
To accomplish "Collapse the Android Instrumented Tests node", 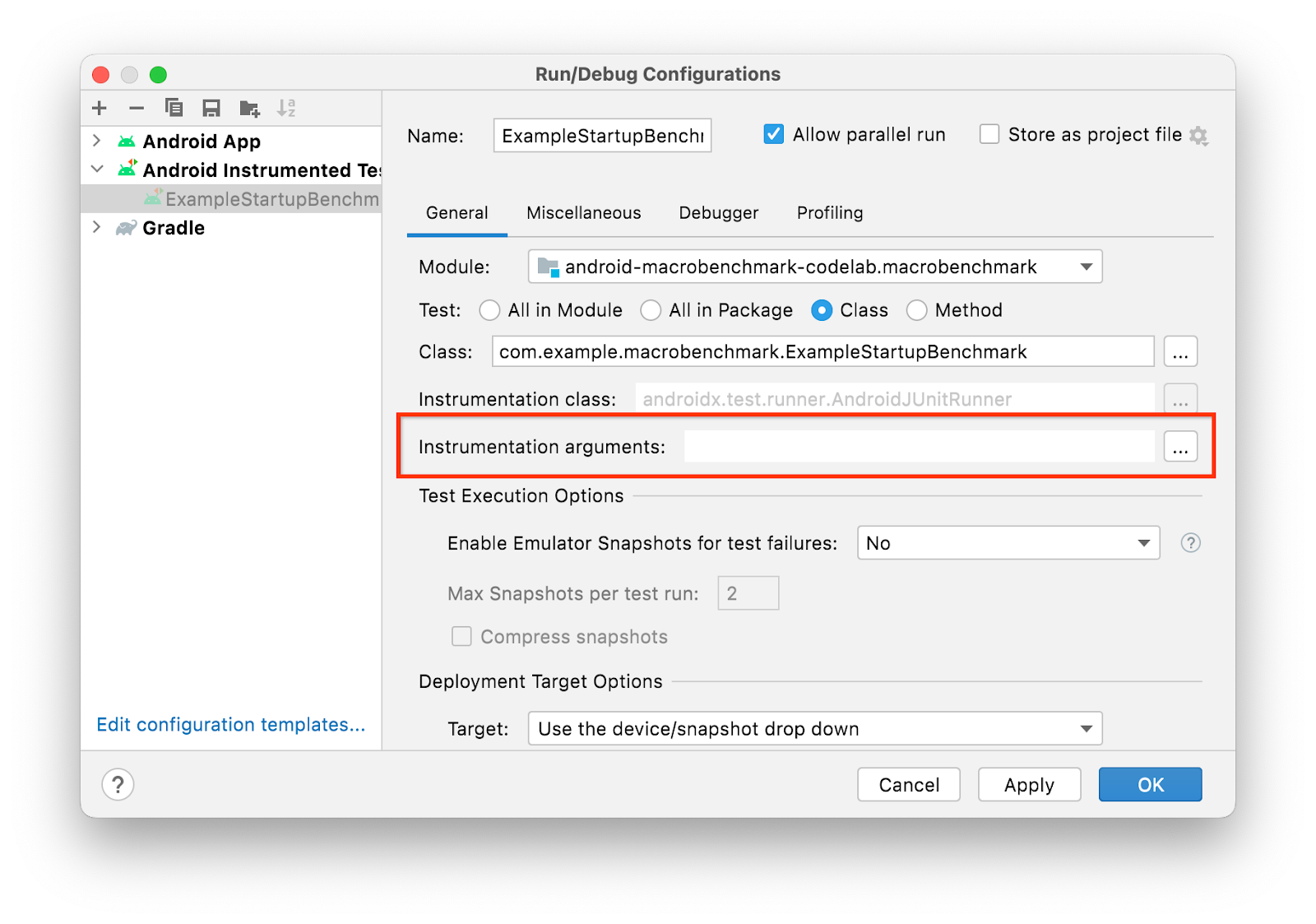I will pyautogui.click(x=96, y=169).
